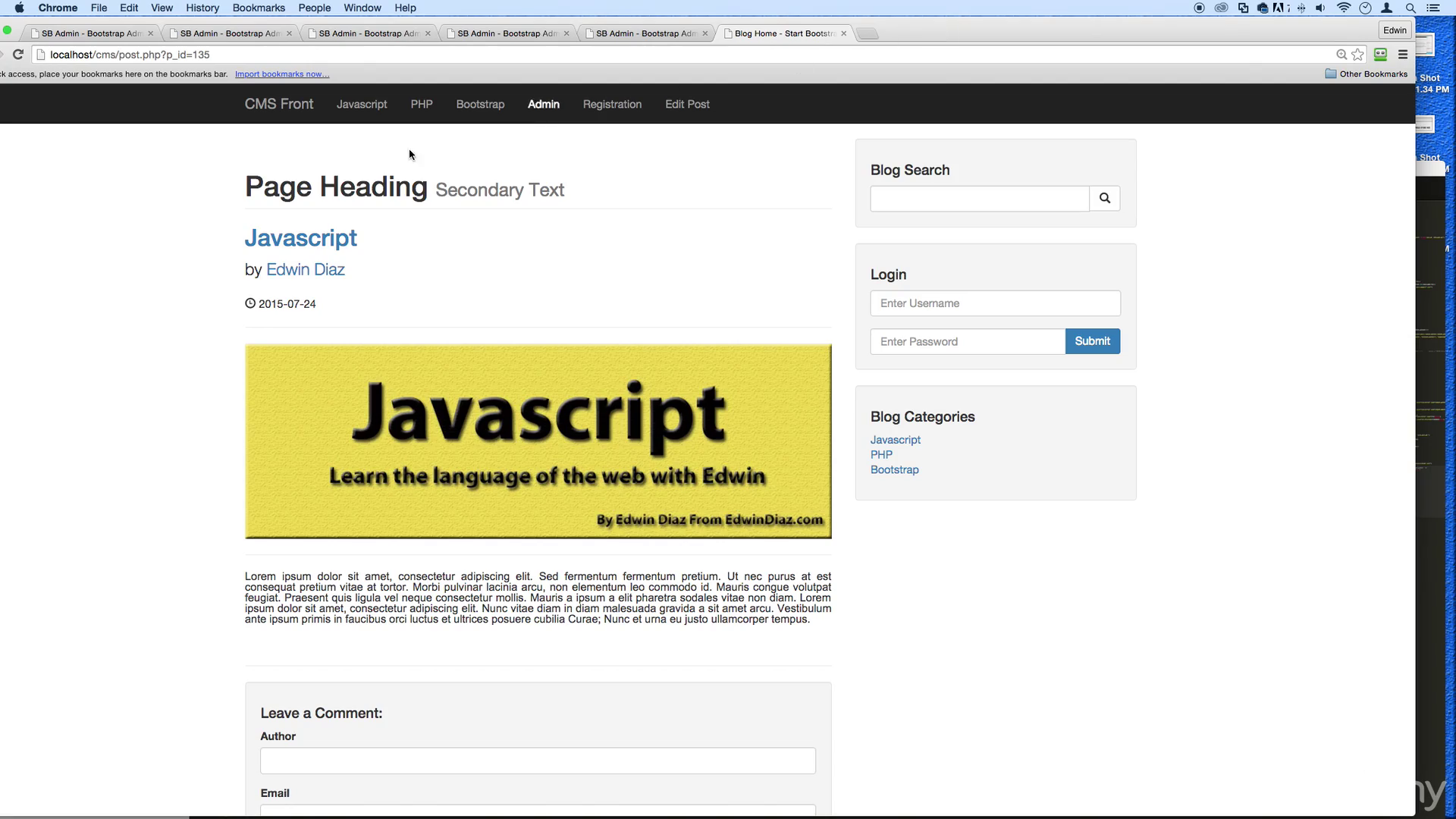Open the PHP blog category
Image resolution: width=1456 pixels, height=819 pixels.
click(881, 454)
